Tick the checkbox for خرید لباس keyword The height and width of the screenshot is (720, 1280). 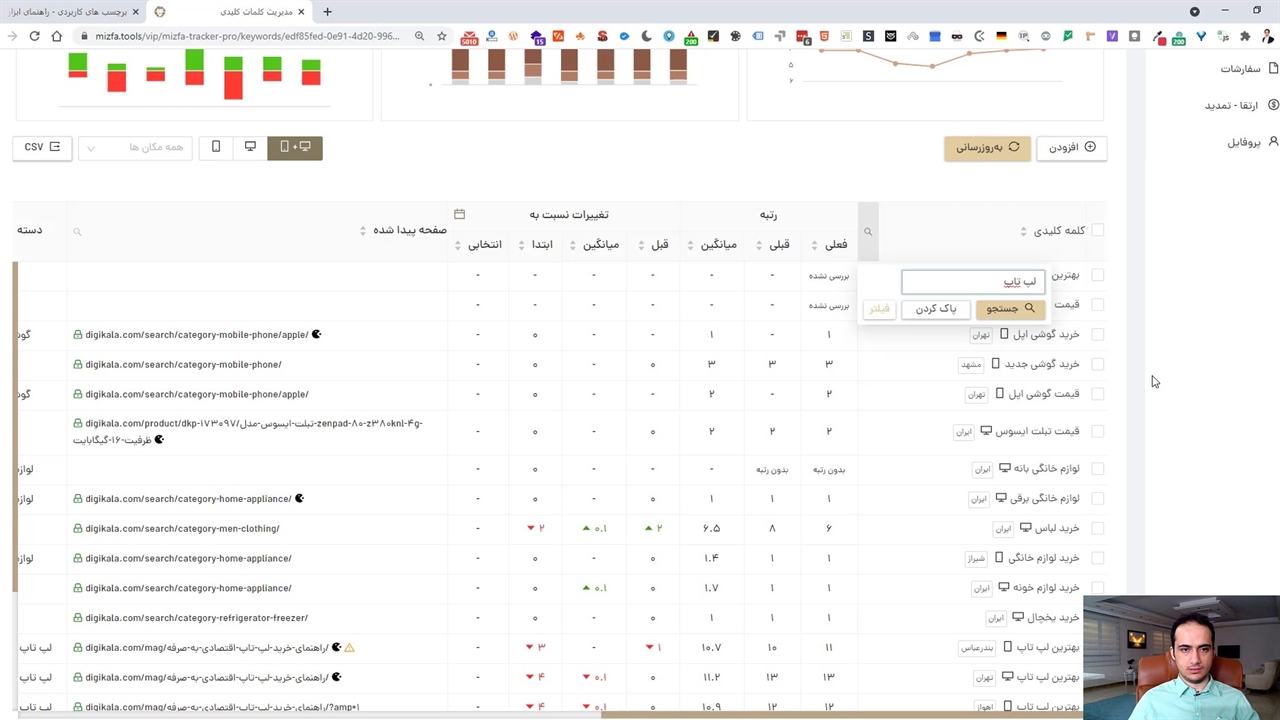coord(1097,528)
